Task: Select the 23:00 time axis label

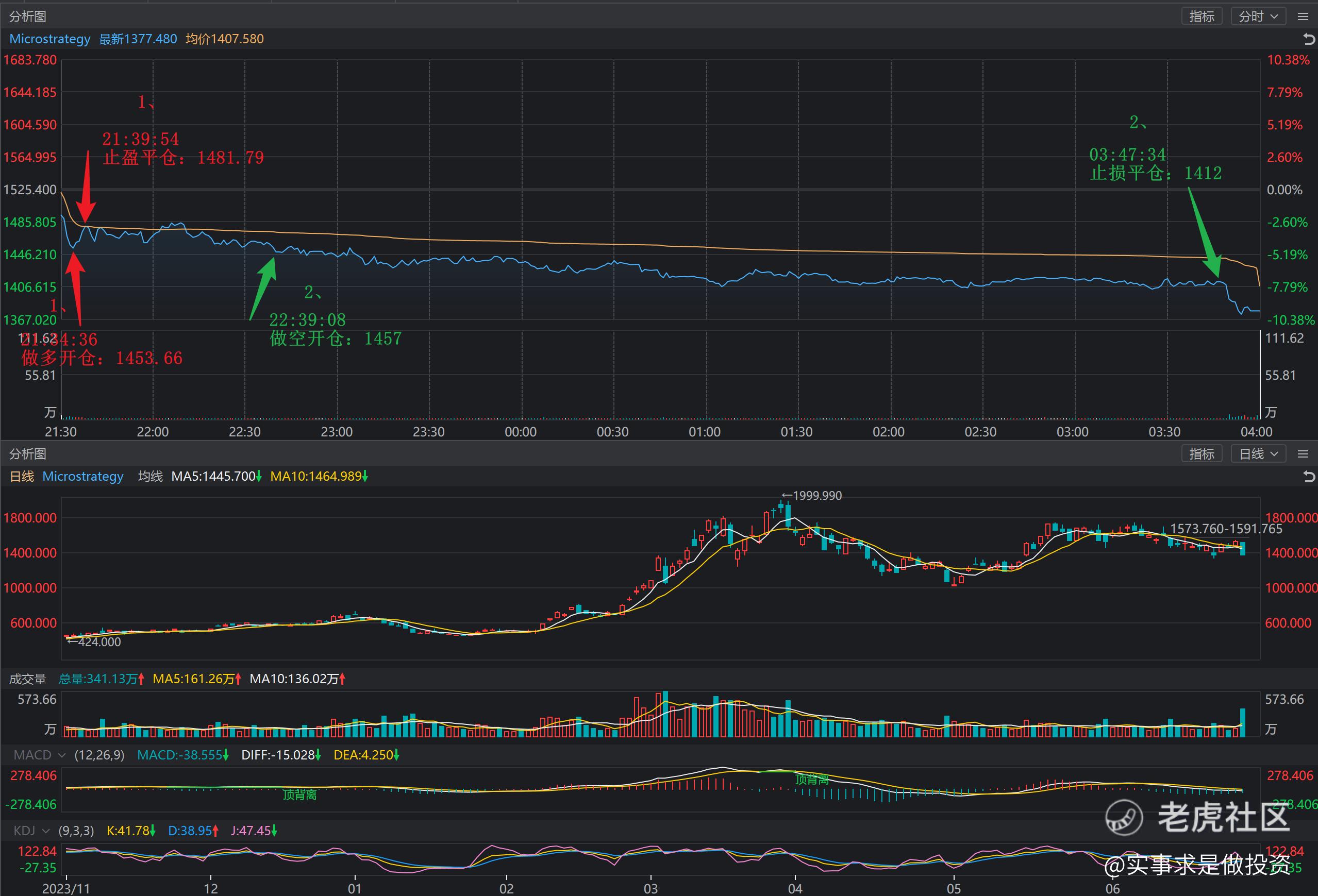Action: click(x=337, y=432)
